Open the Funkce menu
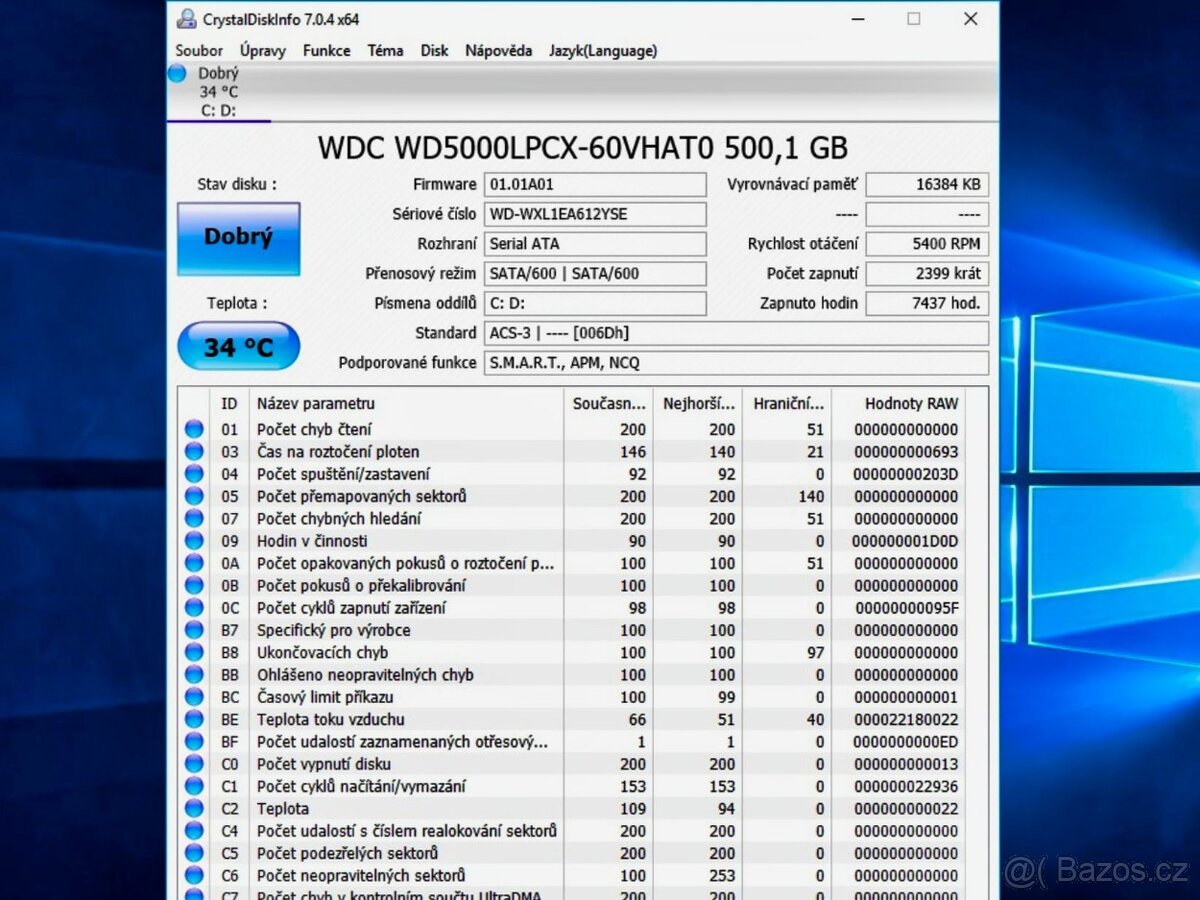The image size is (1200, 900). click(x=326, y=50)
